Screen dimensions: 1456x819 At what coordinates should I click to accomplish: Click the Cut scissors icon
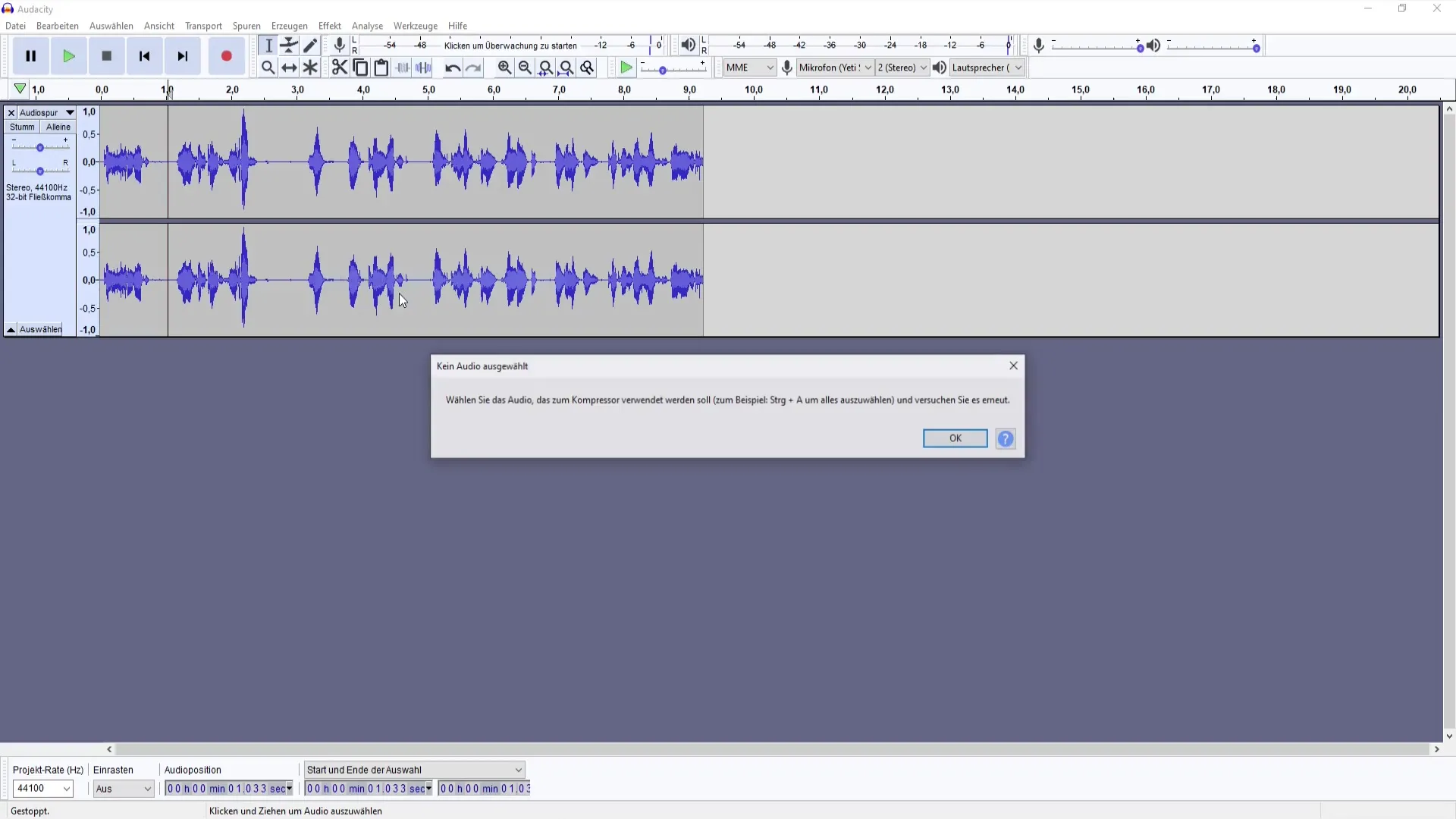point(339,67)
